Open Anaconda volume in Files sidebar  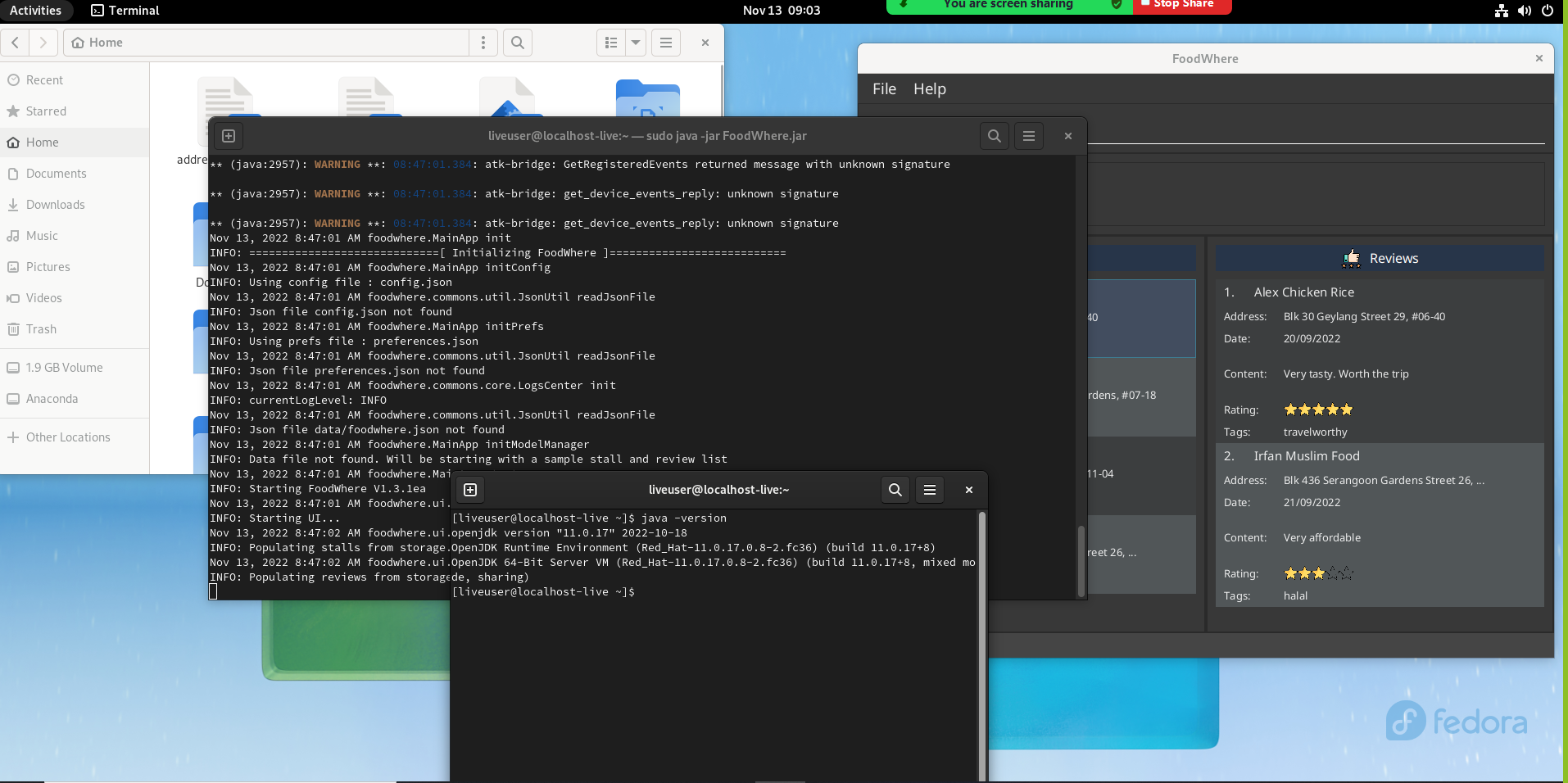(75, 399)
